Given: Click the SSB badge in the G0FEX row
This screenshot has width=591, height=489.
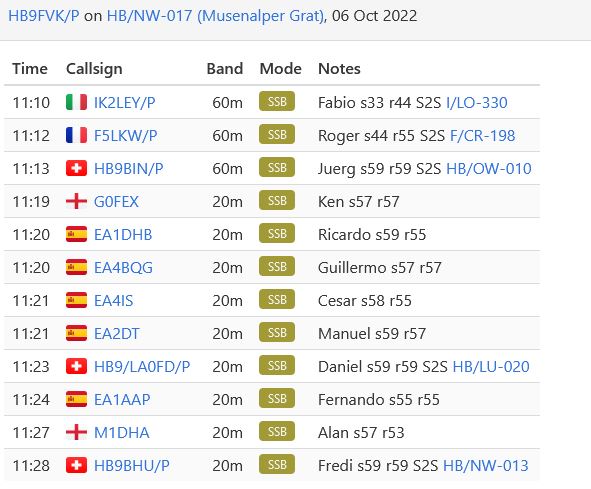Looking at the screenshot, I should click(277, 200).
